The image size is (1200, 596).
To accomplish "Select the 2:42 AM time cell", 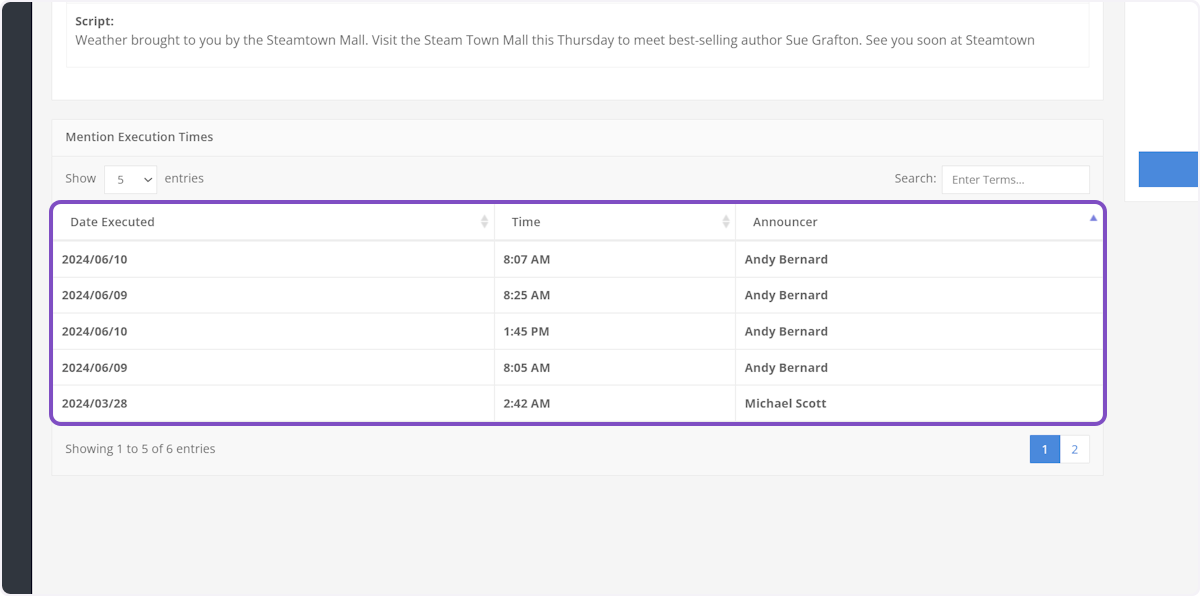I will 526,404.
